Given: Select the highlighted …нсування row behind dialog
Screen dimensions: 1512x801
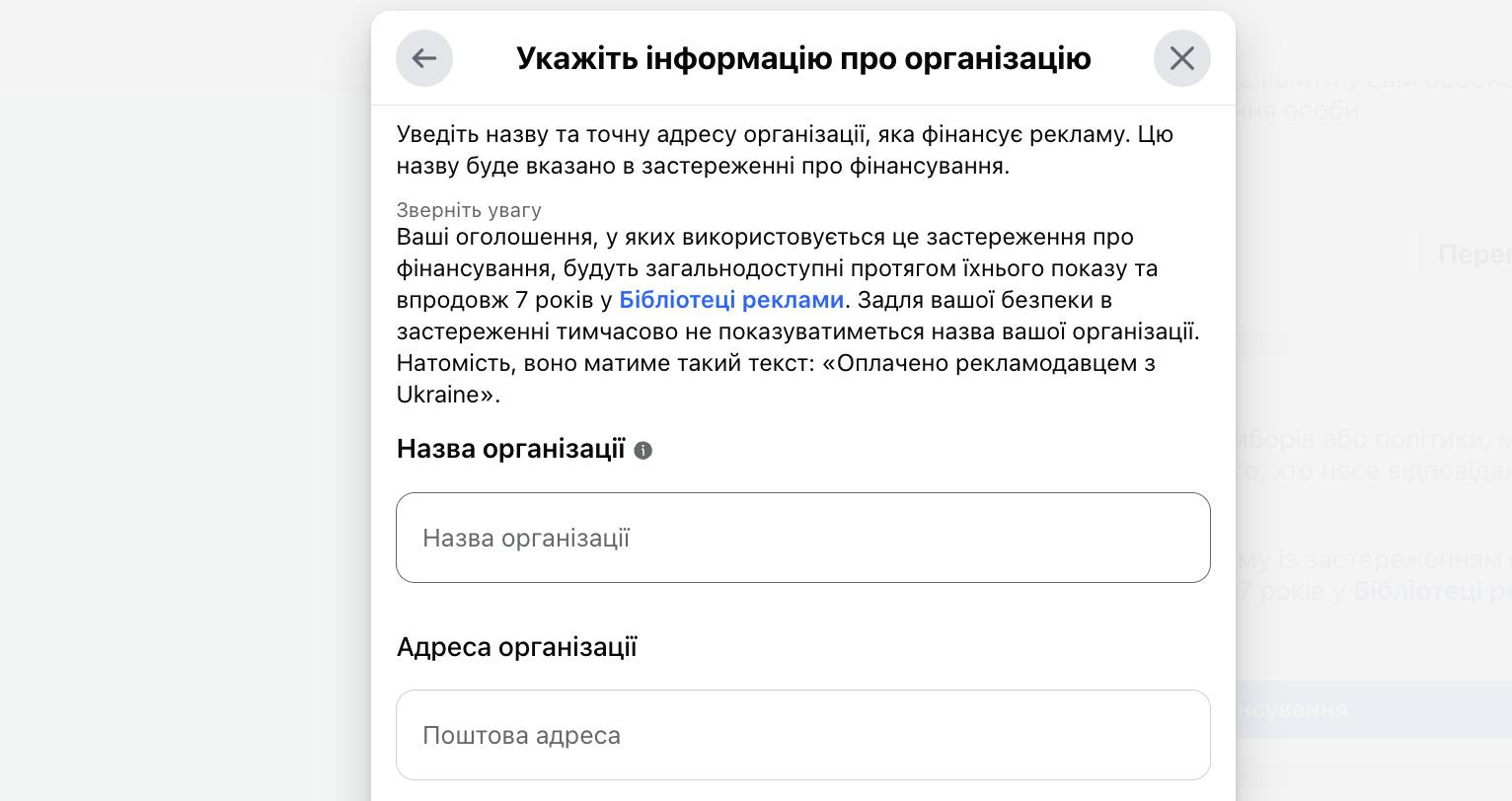Looking at the screenshot, I should click(x=1374, y=709).
